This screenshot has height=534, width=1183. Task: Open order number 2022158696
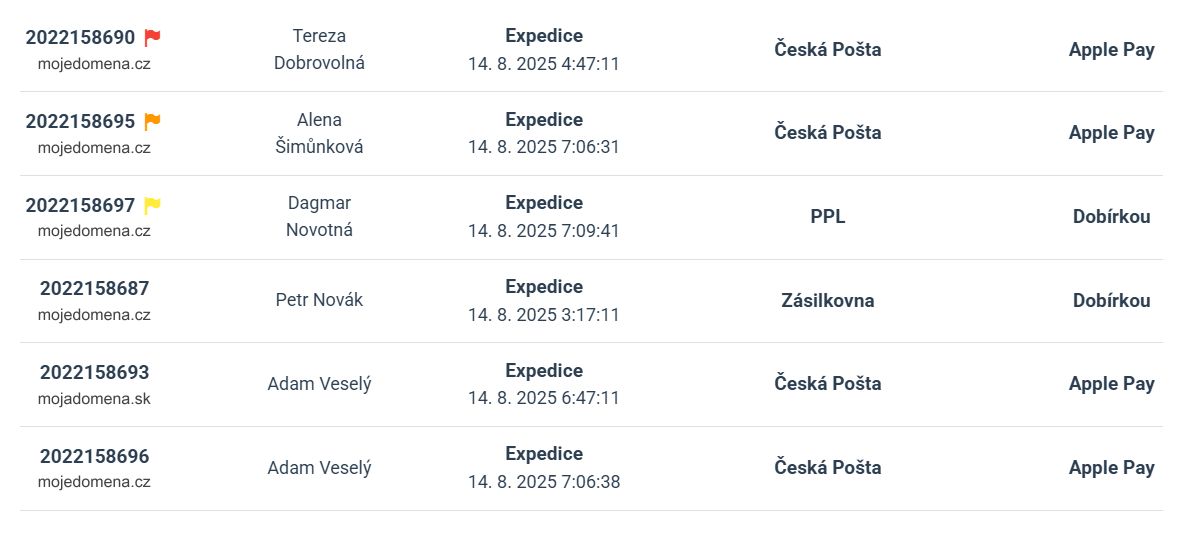pyautogui.click(x=94, y=456)
